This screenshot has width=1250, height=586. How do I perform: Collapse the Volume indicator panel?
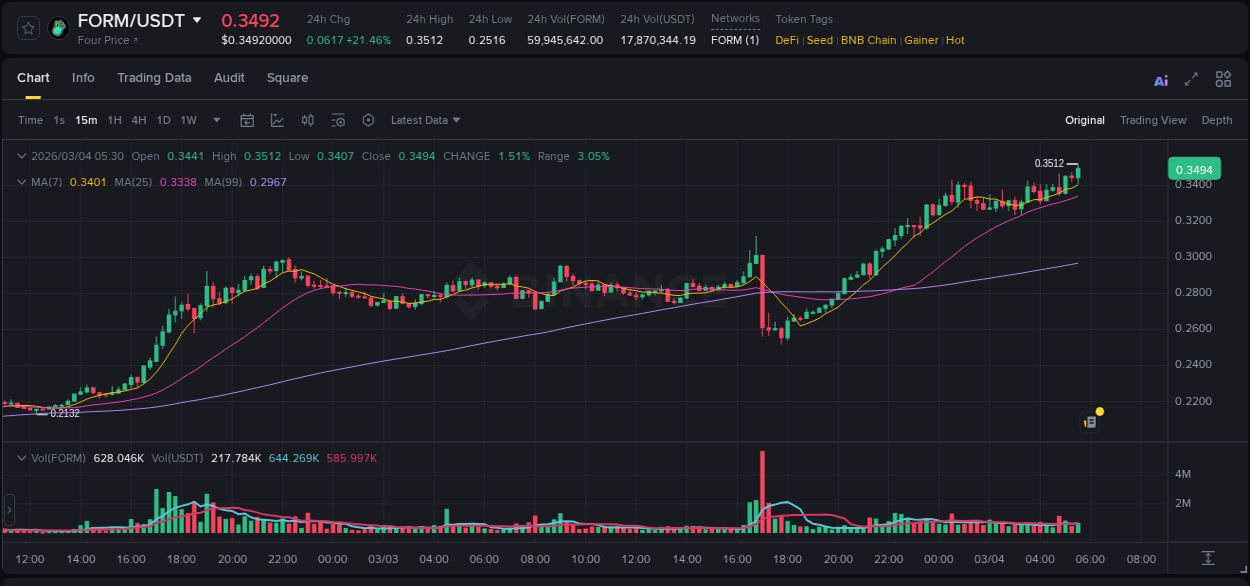22,457
